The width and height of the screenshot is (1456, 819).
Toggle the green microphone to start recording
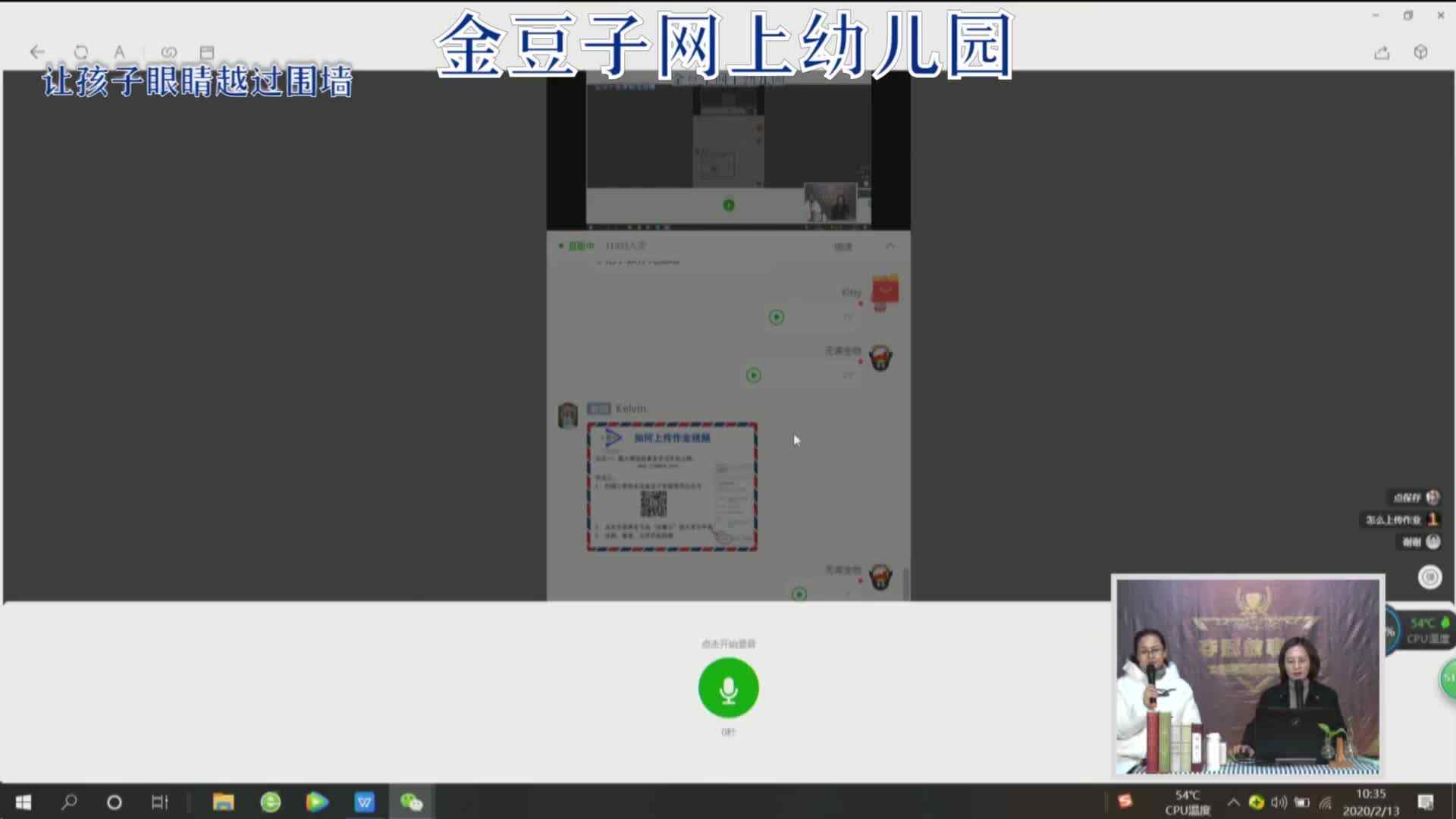tap(728, 688)
